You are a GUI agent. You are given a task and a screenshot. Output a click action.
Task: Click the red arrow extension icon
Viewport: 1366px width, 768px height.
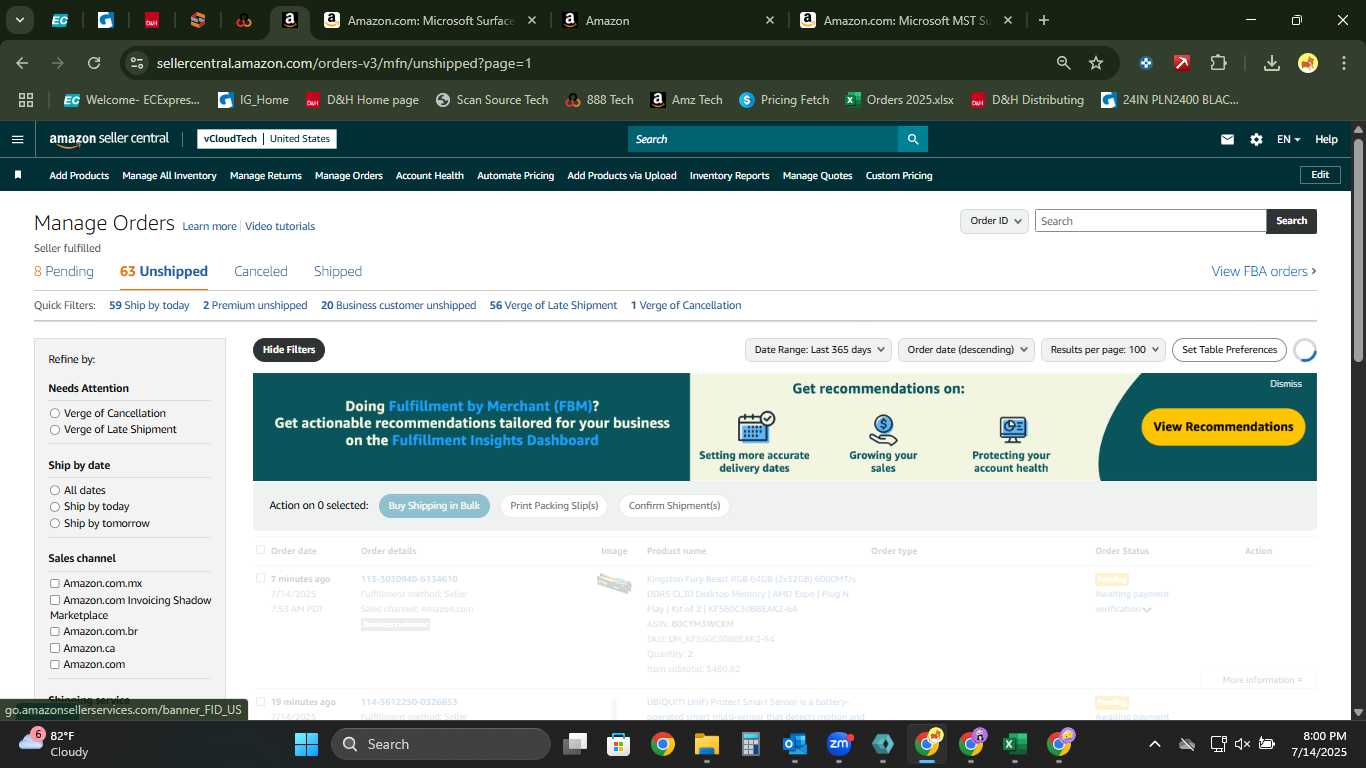tap(1182, 63)
